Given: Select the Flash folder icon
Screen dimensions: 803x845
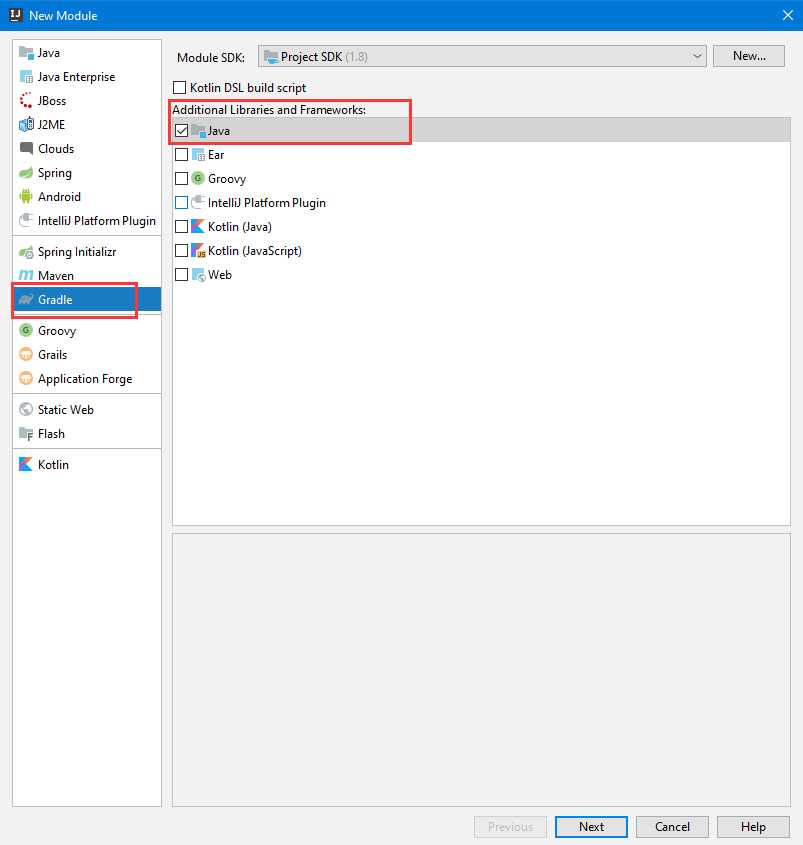Looking at the screenshot, I should click(x=26, y=433).
